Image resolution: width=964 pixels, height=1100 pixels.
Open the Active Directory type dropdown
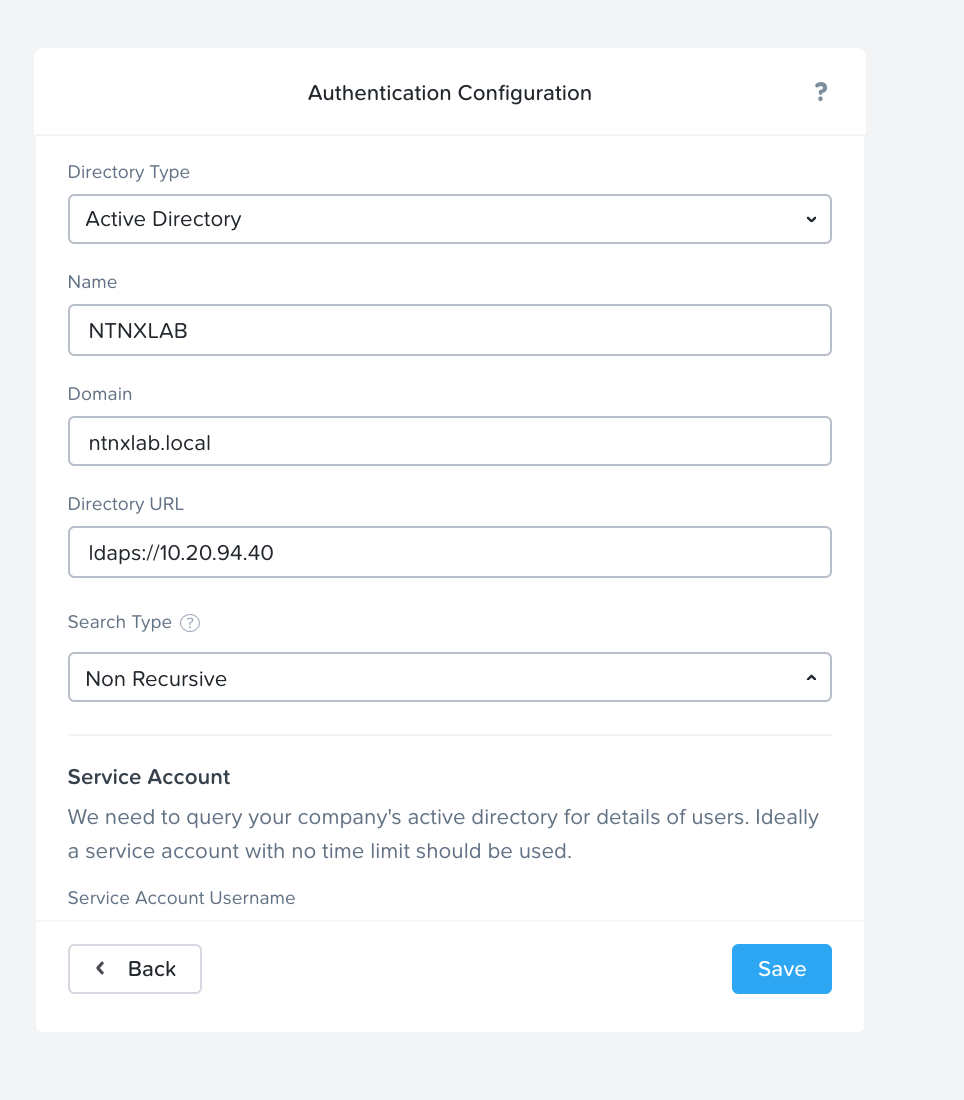[x=450, y=219]
